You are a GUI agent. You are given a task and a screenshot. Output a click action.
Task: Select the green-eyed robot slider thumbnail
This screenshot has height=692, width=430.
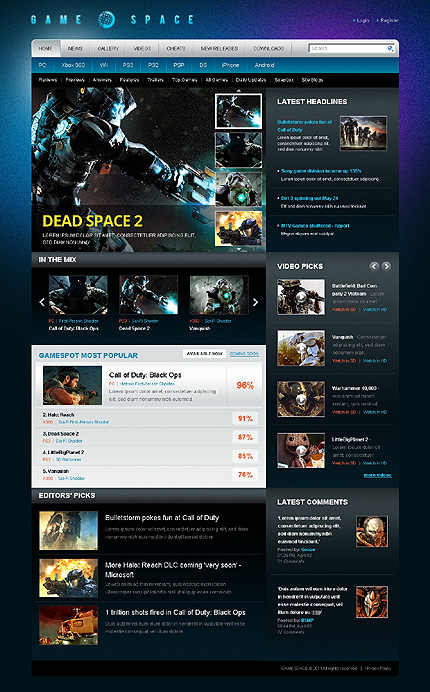tap(238, 189)
